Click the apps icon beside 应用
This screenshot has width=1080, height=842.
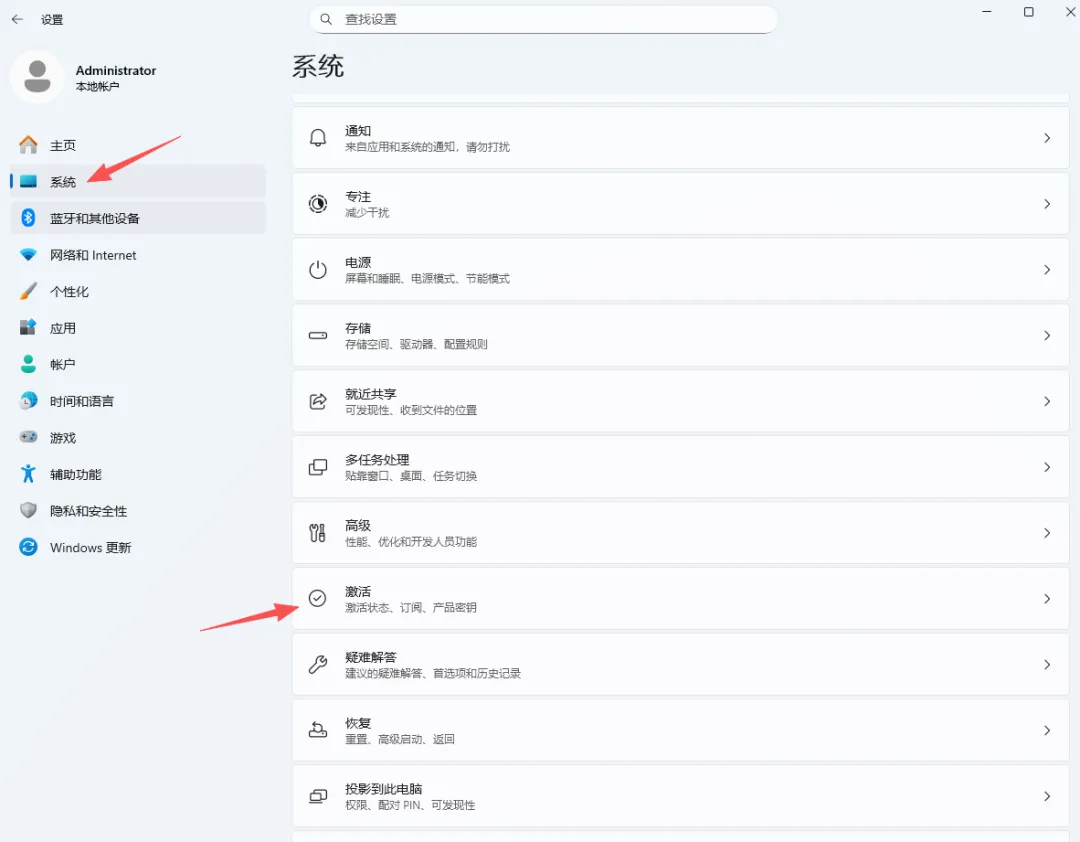click(28, 327)
